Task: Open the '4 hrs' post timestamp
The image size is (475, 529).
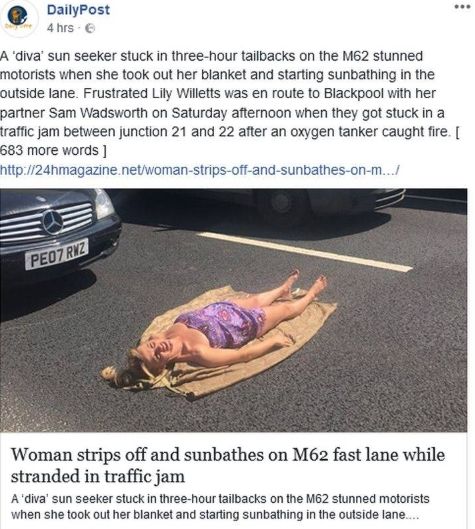Action: pyautogui.click(x=60, y=28)
